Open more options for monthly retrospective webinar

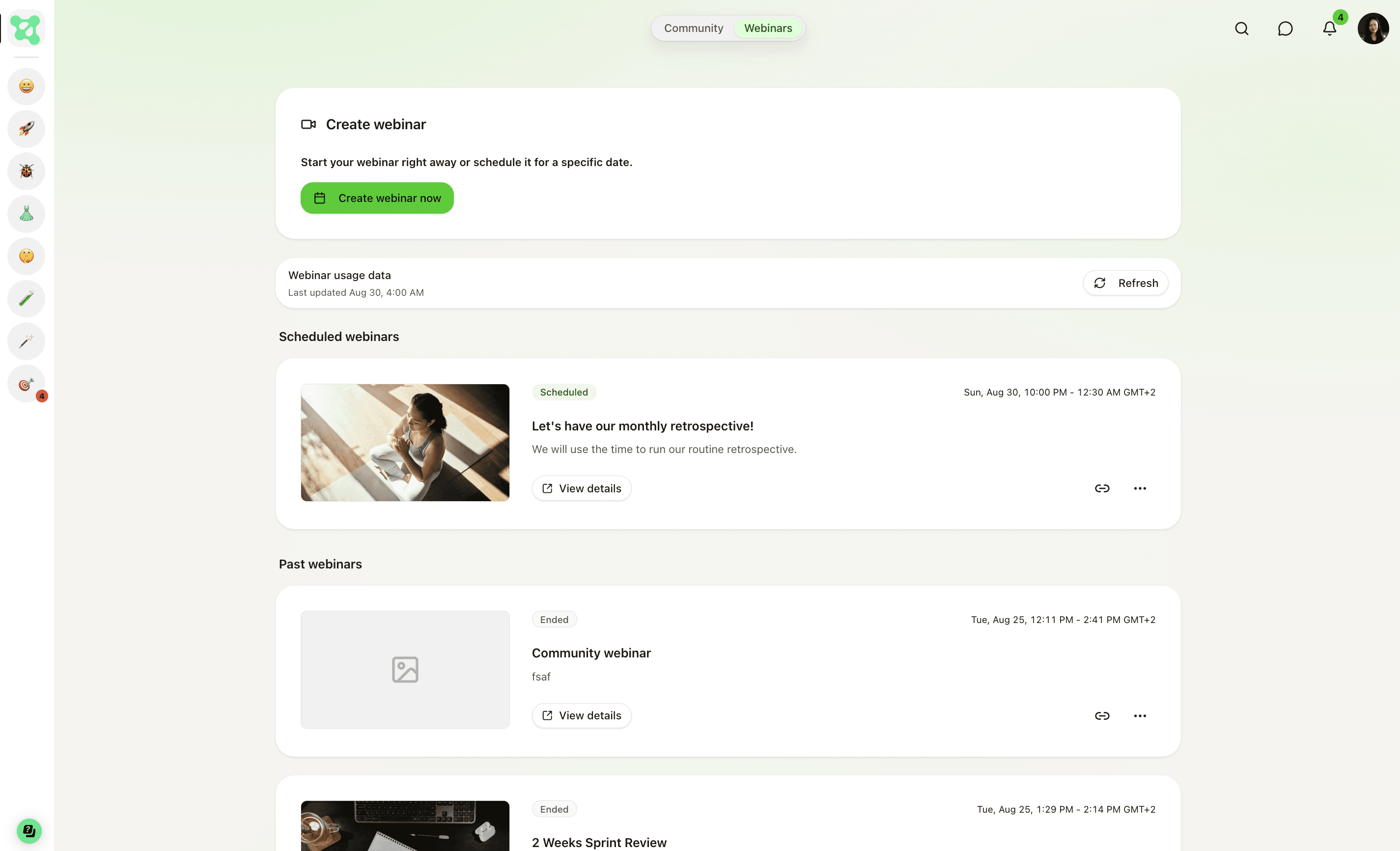pyautogui.click(x=1140, y=488)
